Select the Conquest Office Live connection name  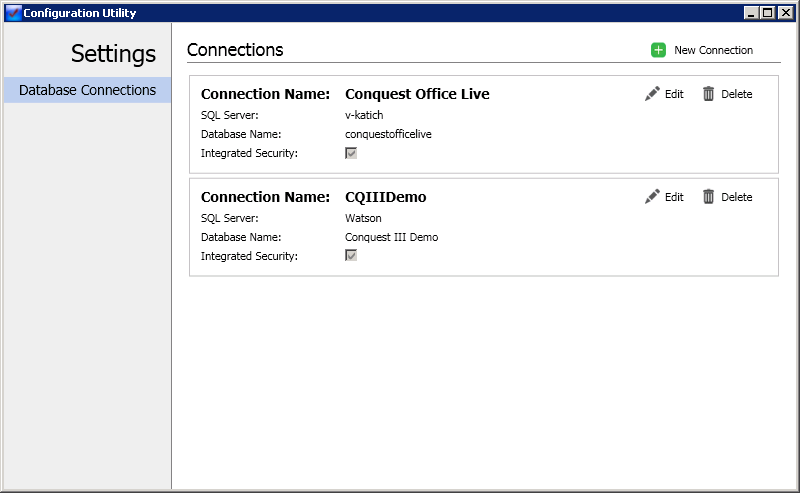(x=417, y=94)
